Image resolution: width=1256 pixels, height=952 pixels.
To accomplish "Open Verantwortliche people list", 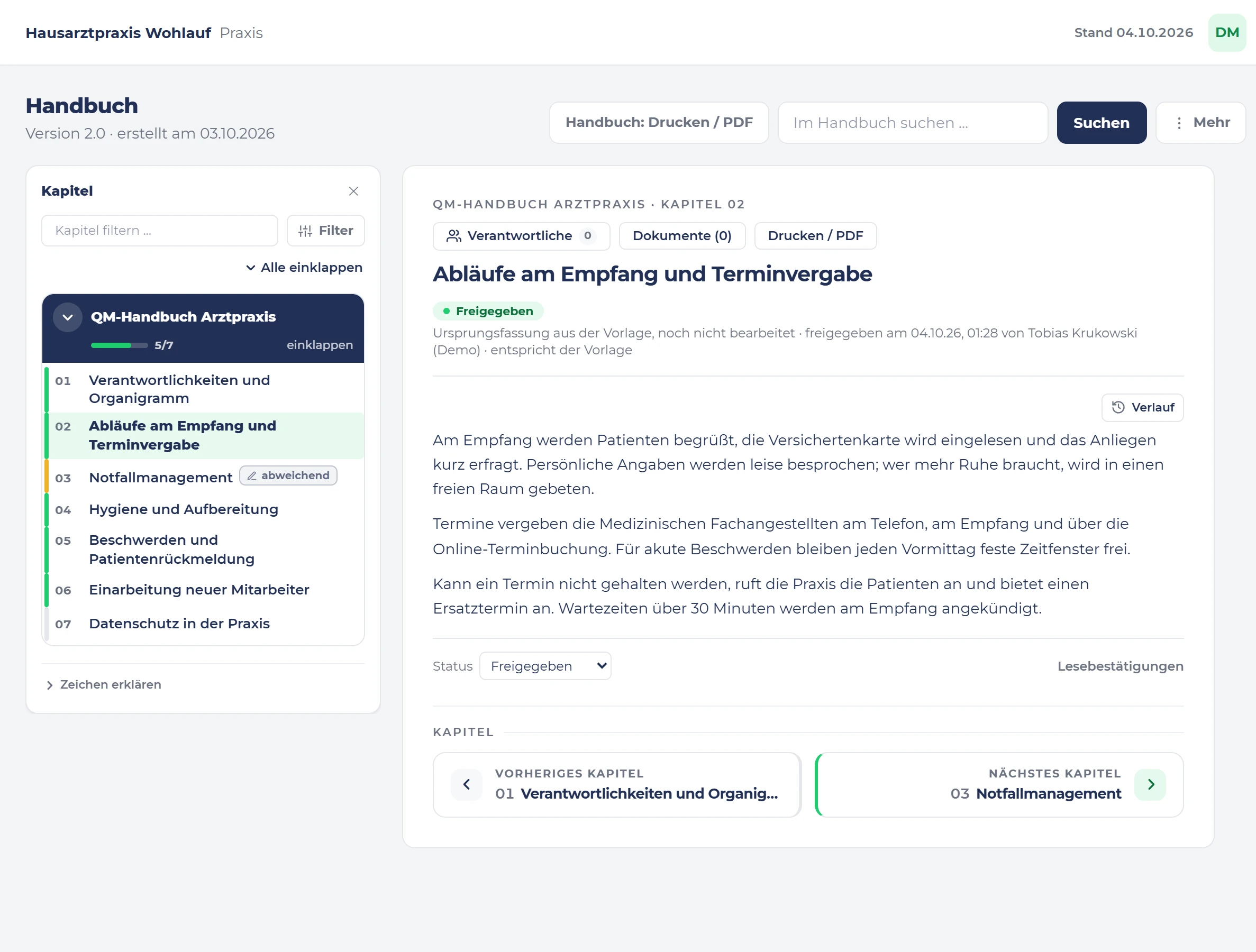I will (521, 235).
